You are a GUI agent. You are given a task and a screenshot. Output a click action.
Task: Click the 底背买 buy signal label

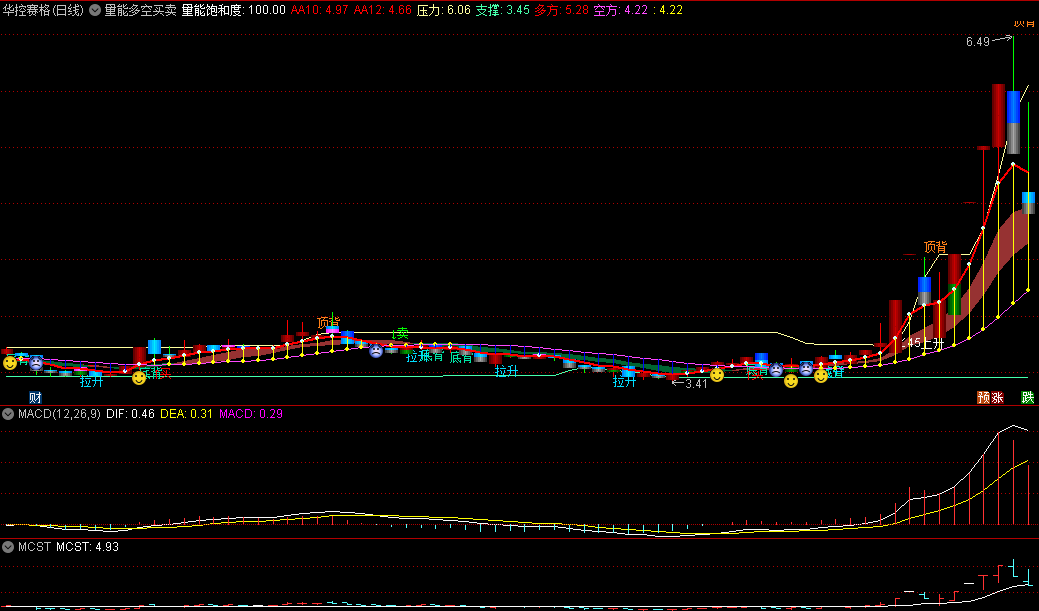click(156, 372)
